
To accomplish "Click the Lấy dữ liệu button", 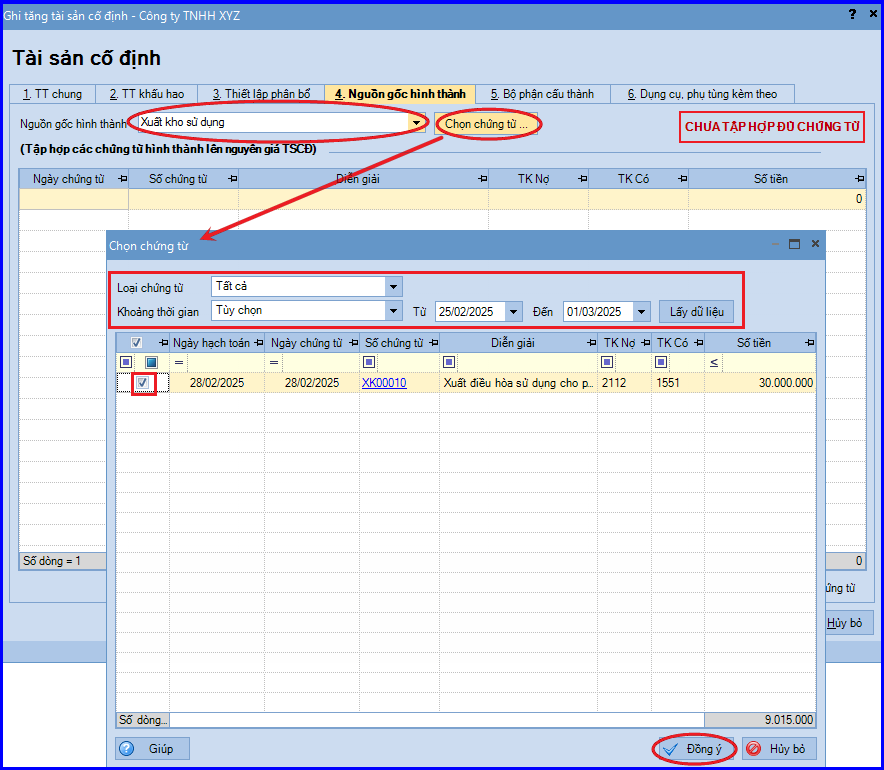I will pyautogui.click(x=696, y=312).
